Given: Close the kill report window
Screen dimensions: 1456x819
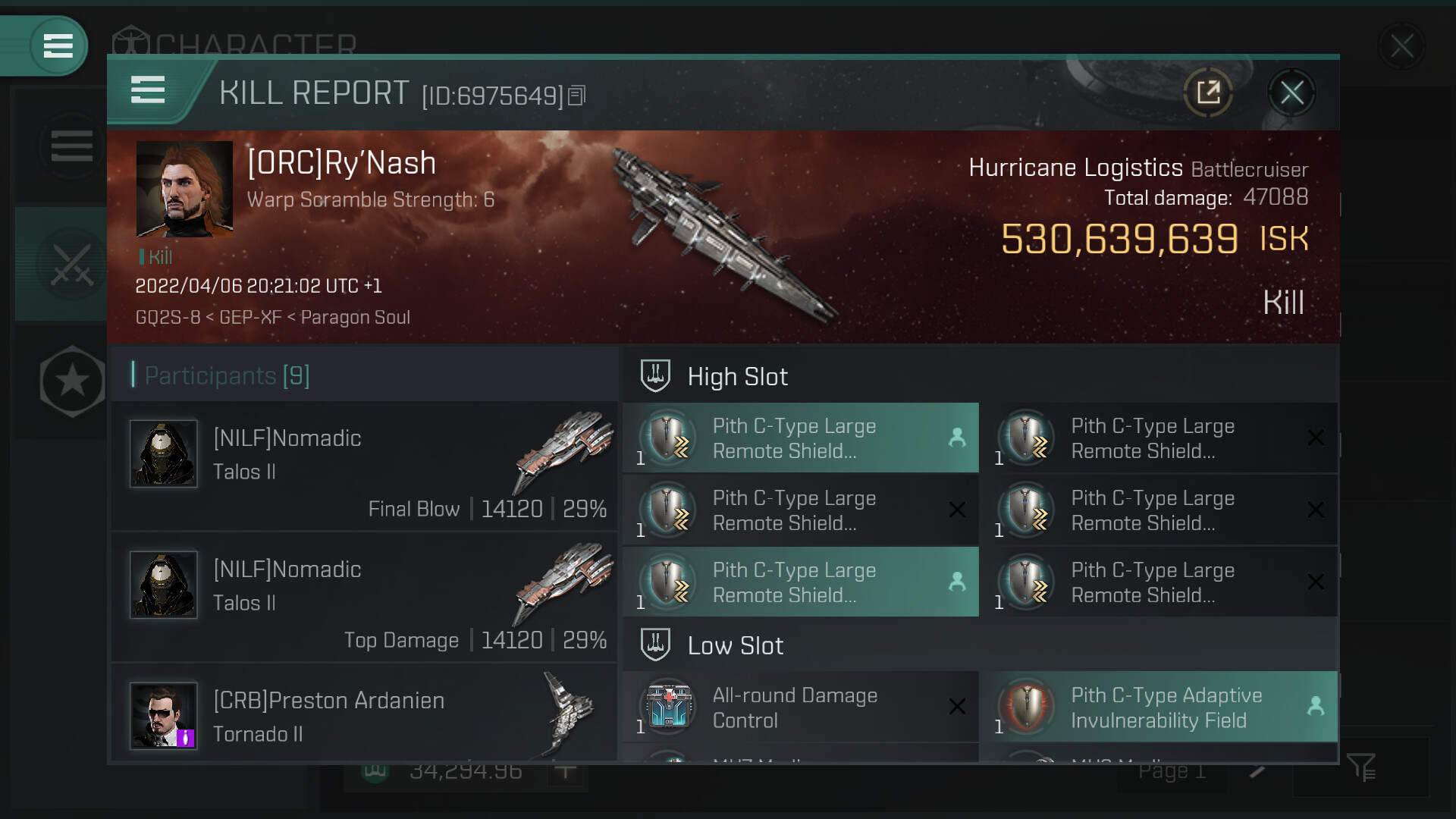Looking at the screenshot, I should [x=1291, y=93].
